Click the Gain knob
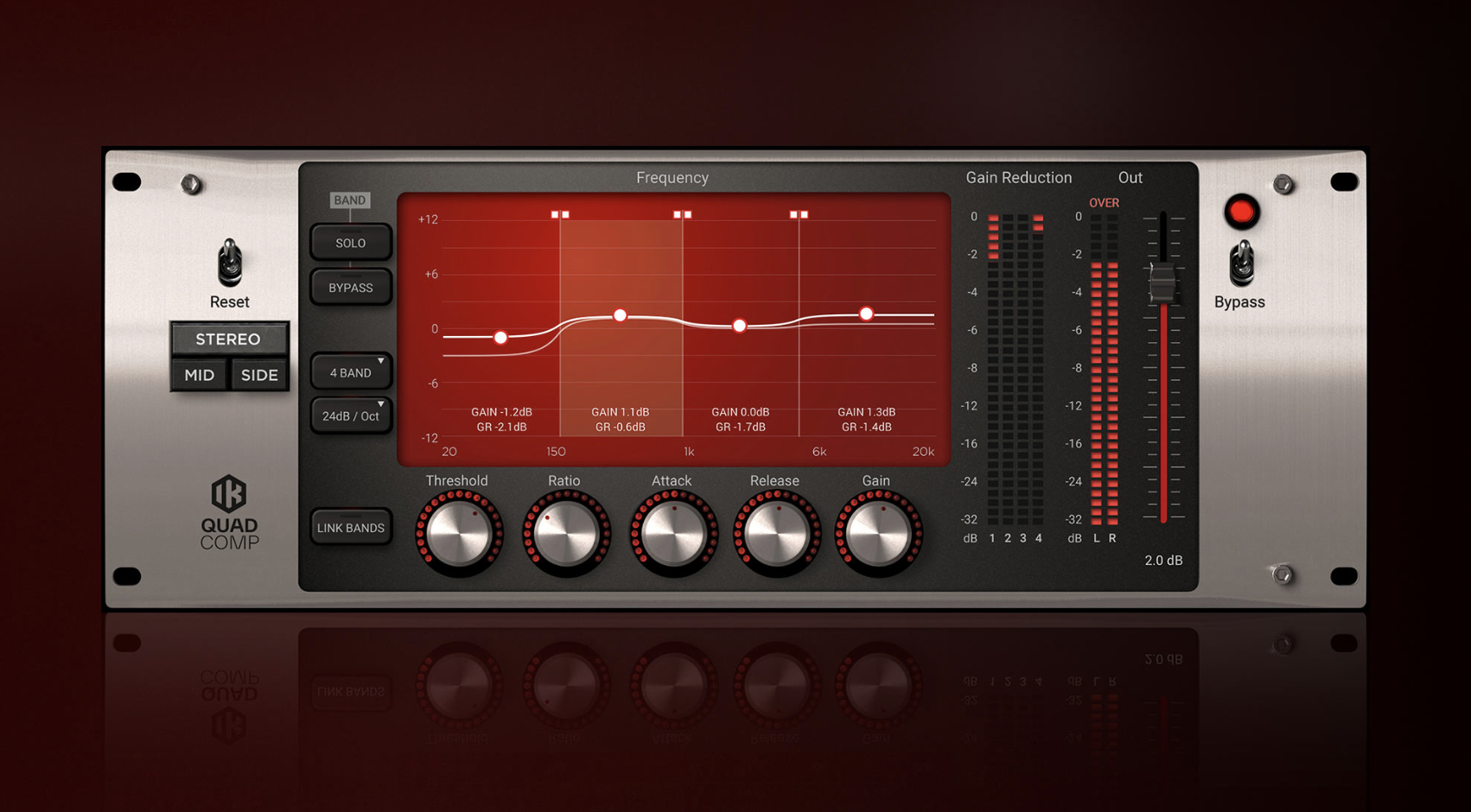The image size is (1471, 812). tap(878, 533)
